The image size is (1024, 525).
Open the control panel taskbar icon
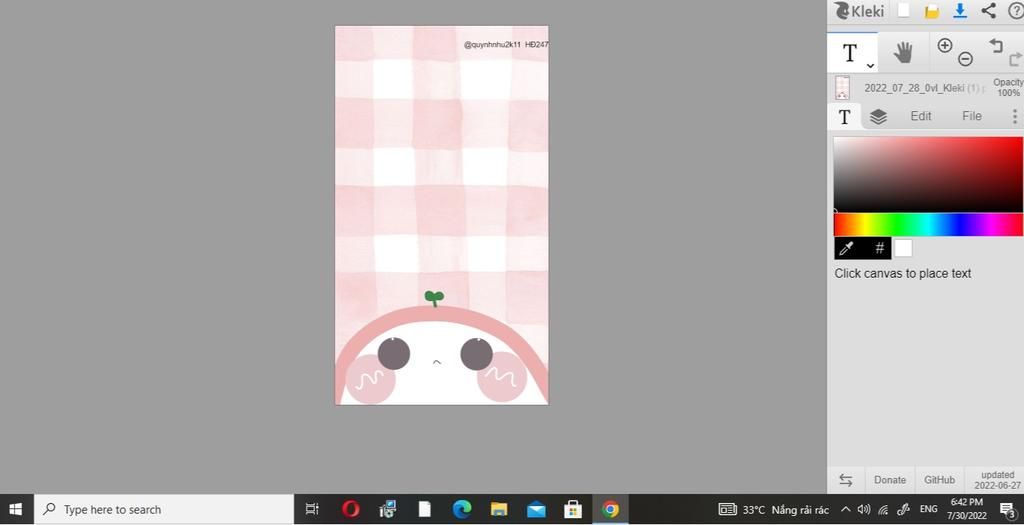pos(388,509)
